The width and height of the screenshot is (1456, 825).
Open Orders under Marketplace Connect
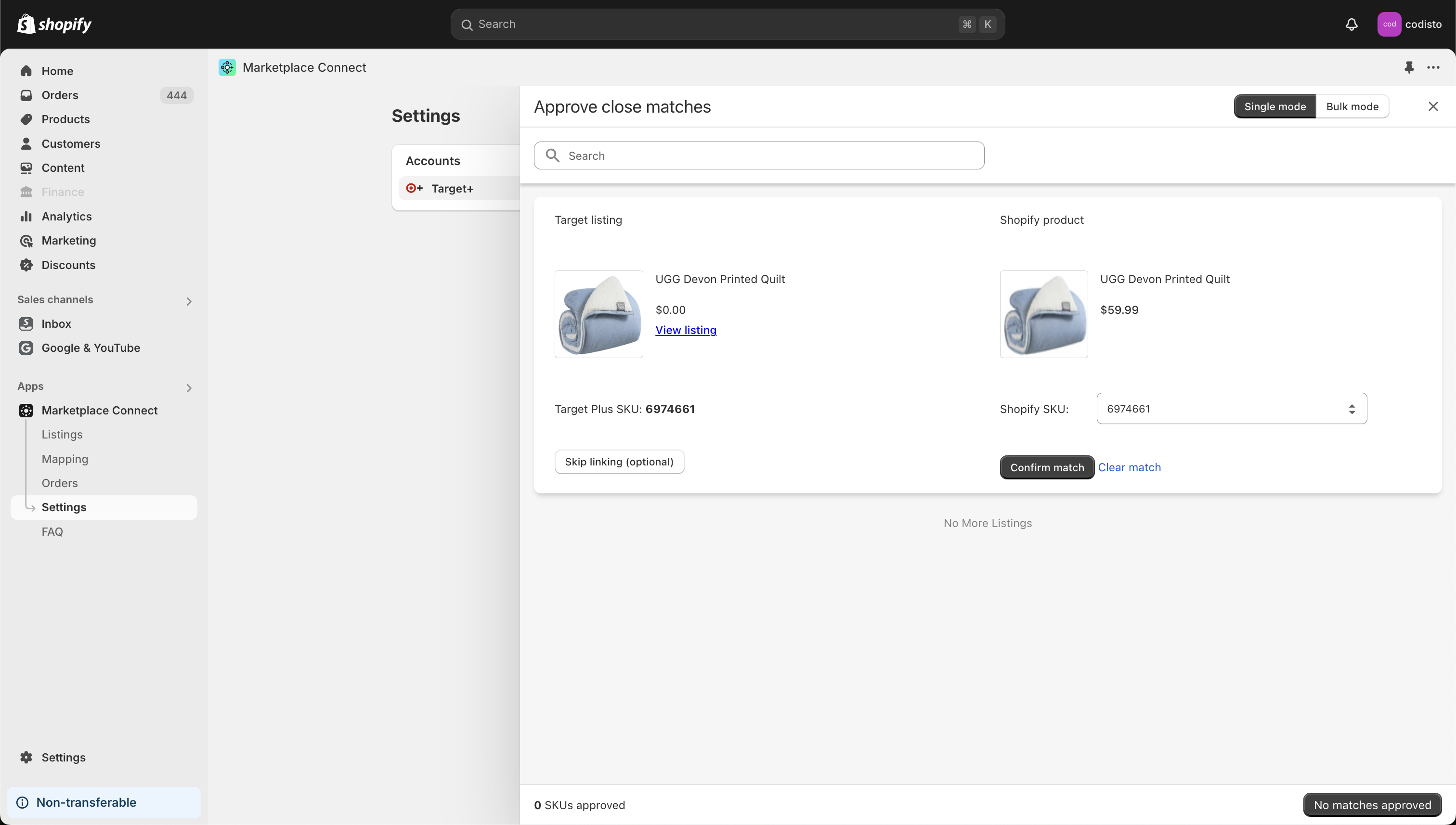tap(60, 483)
